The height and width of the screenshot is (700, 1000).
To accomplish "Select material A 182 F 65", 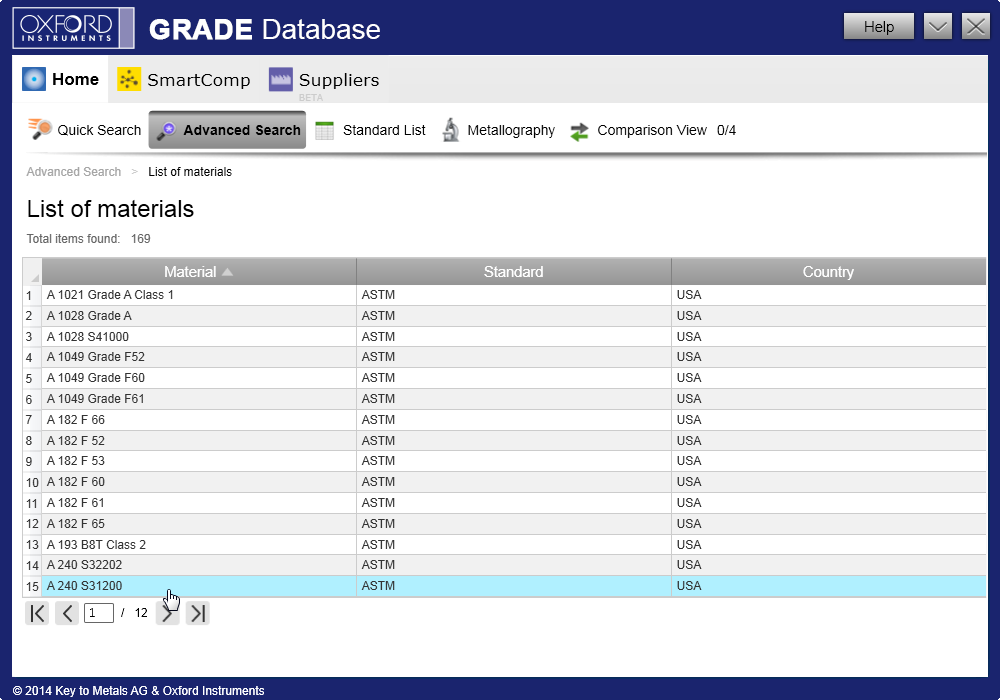I will 504,524.
